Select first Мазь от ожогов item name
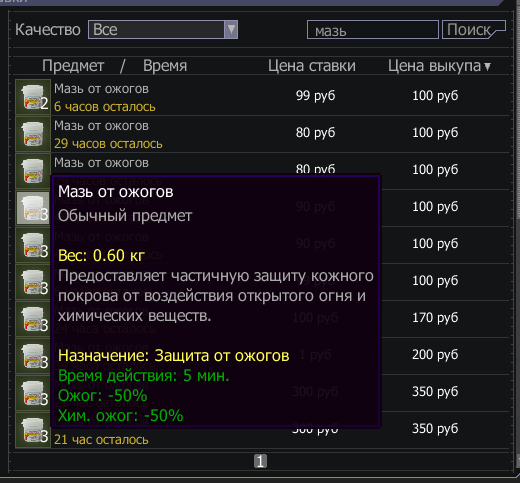 pos(101,89)
